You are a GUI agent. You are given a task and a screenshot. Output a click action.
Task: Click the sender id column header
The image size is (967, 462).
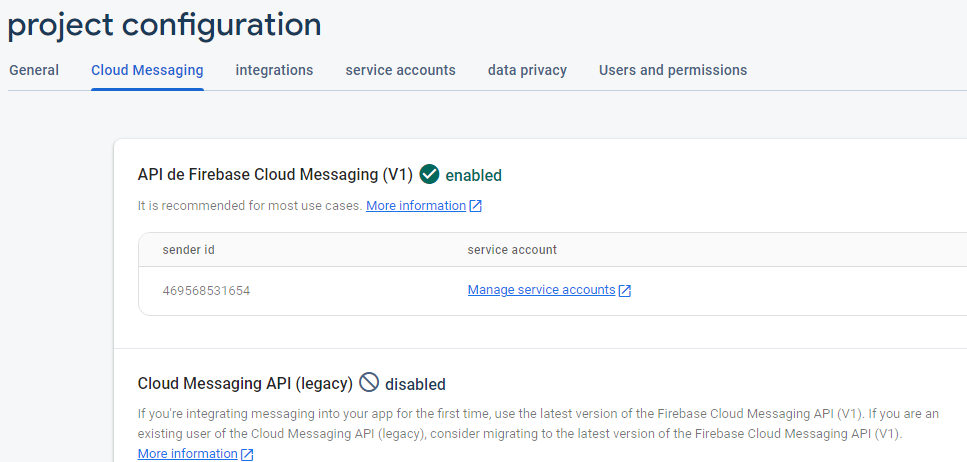point(188,249)
